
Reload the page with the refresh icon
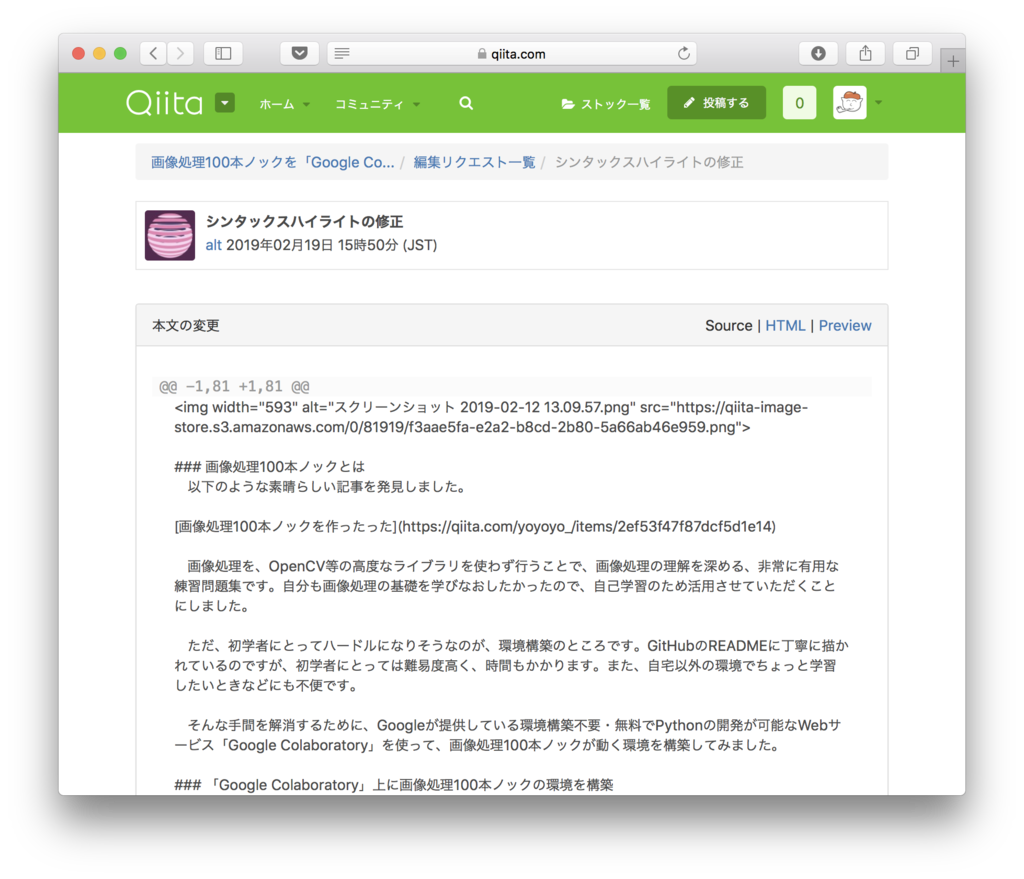click(682, 53)
